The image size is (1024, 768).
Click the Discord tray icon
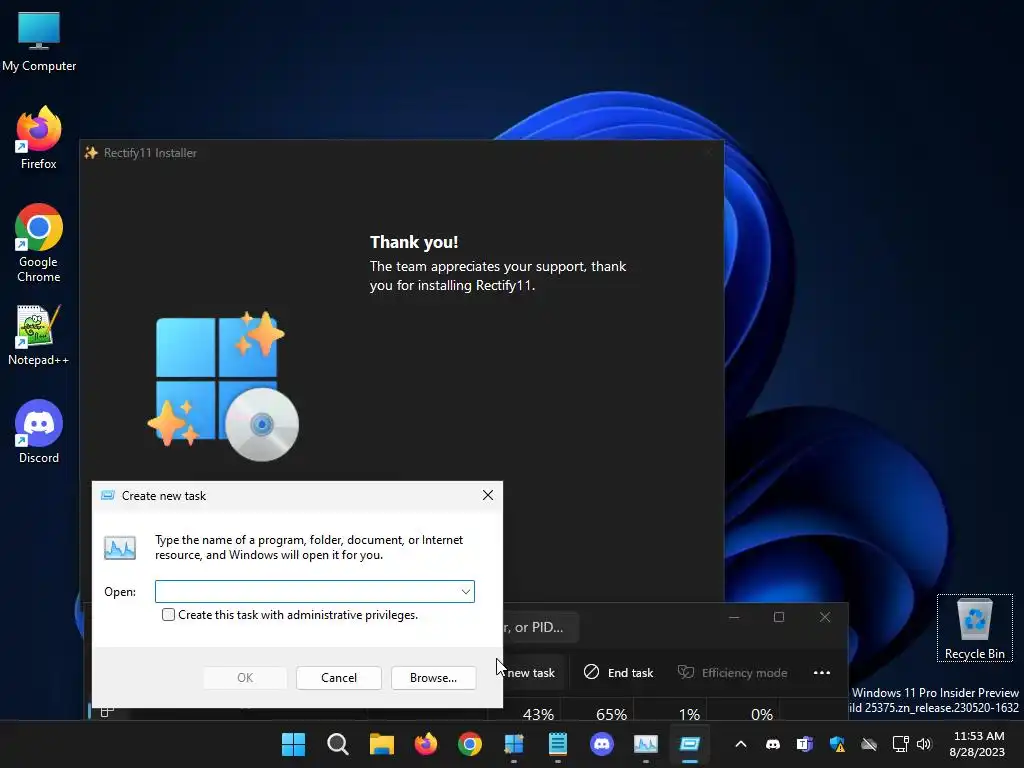coord(773,744)
